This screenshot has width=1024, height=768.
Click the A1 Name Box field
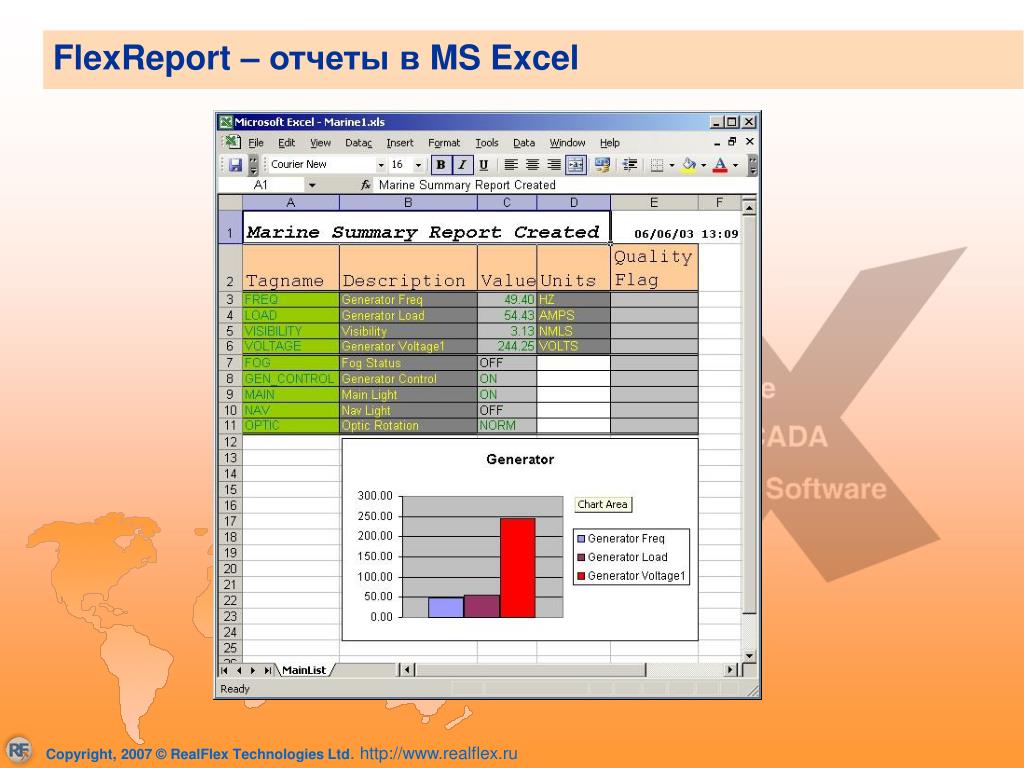point(261,185)
